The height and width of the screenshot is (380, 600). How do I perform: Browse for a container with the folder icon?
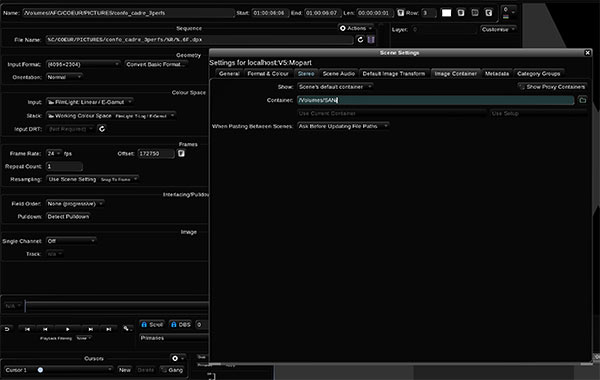pos(582,100)
